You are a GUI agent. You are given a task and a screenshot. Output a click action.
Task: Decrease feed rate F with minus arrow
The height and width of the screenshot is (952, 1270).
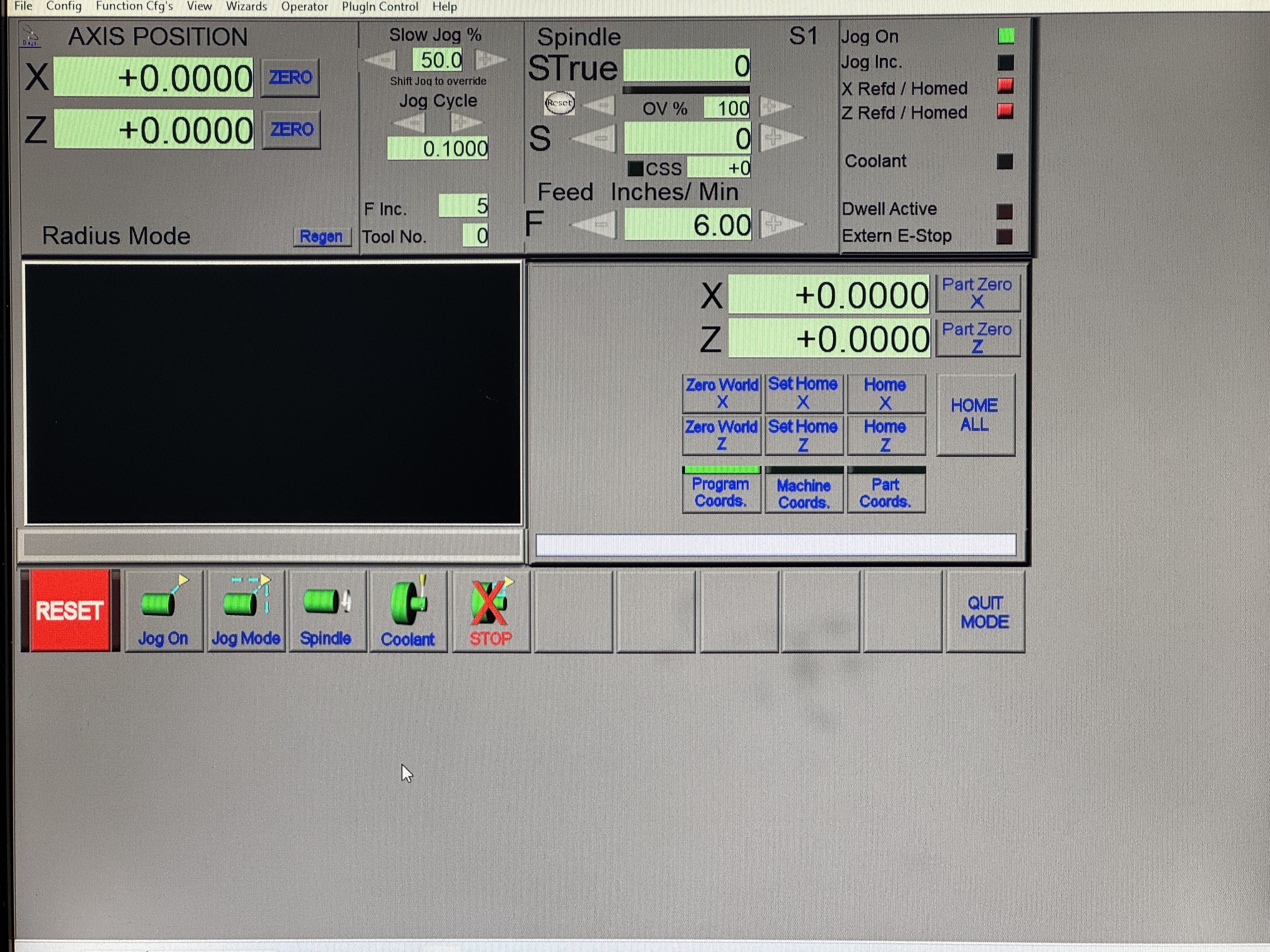[594, 224]
